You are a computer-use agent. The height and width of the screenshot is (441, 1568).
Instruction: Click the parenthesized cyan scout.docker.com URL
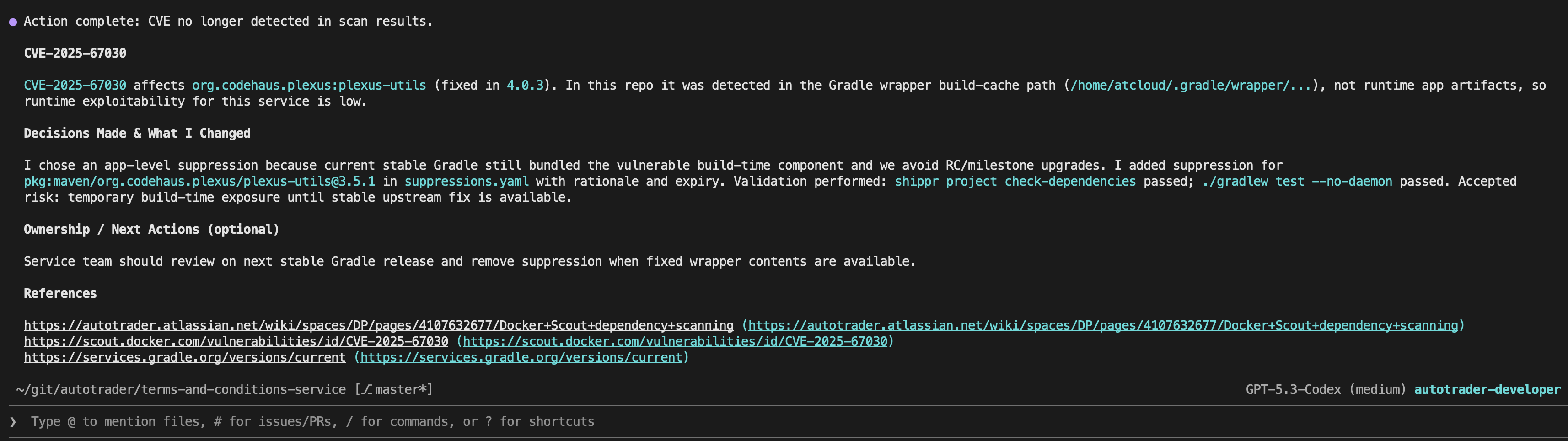coord(675,341)
